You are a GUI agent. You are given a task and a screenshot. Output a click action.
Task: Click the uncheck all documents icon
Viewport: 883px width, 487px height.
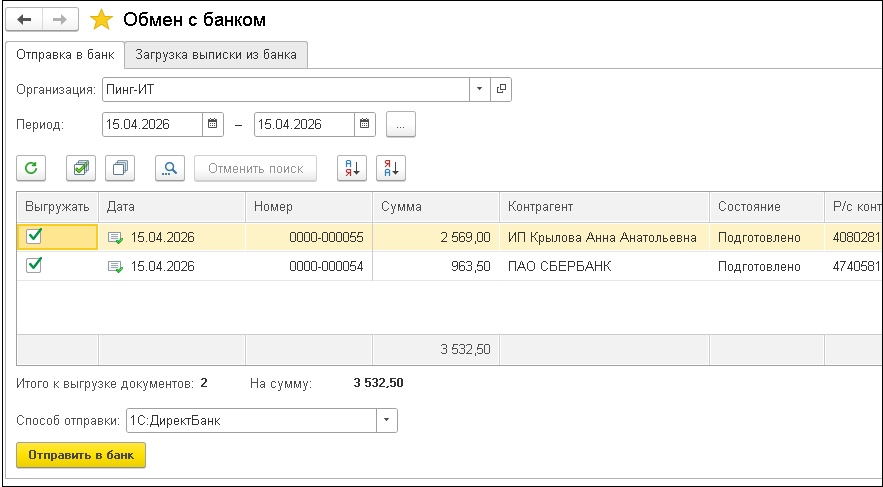tap(121, 168)
